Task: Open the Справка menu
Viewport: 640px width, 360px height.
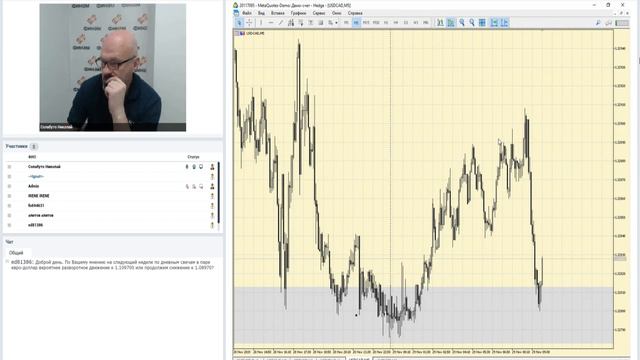Action: (355, 13)
